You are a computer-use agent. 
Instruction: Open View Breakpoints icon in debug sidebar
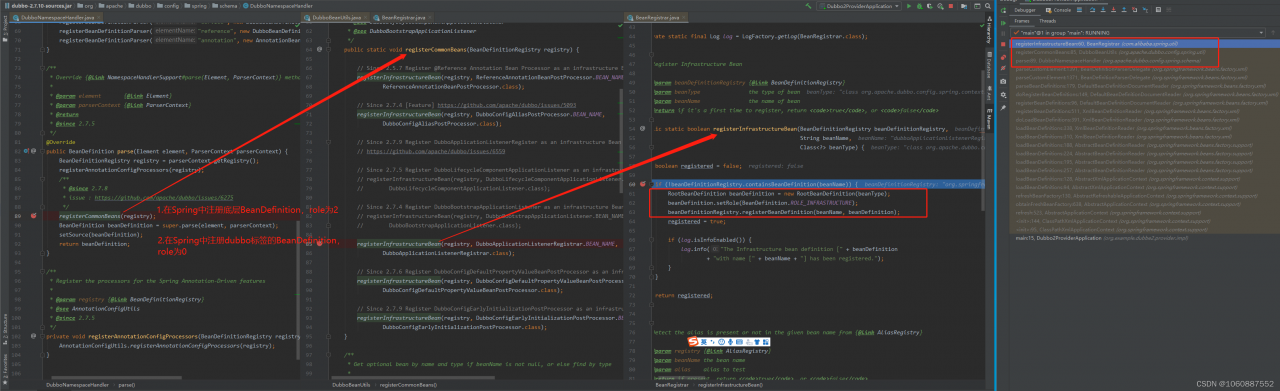click(1003, 57)
